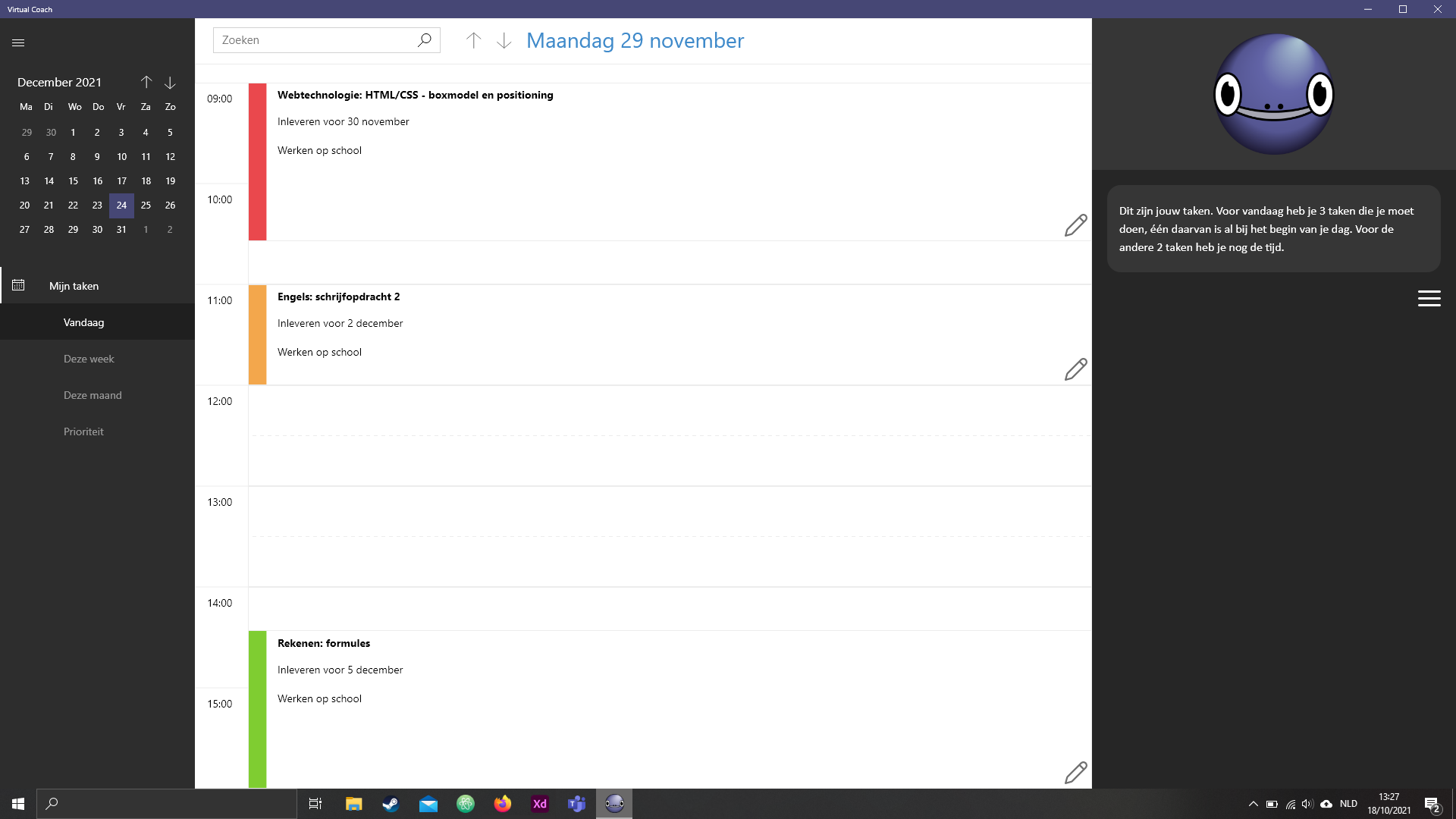Click the Virtual Coach taskbar icon
1456x819 pixels.
pos(614,804)
